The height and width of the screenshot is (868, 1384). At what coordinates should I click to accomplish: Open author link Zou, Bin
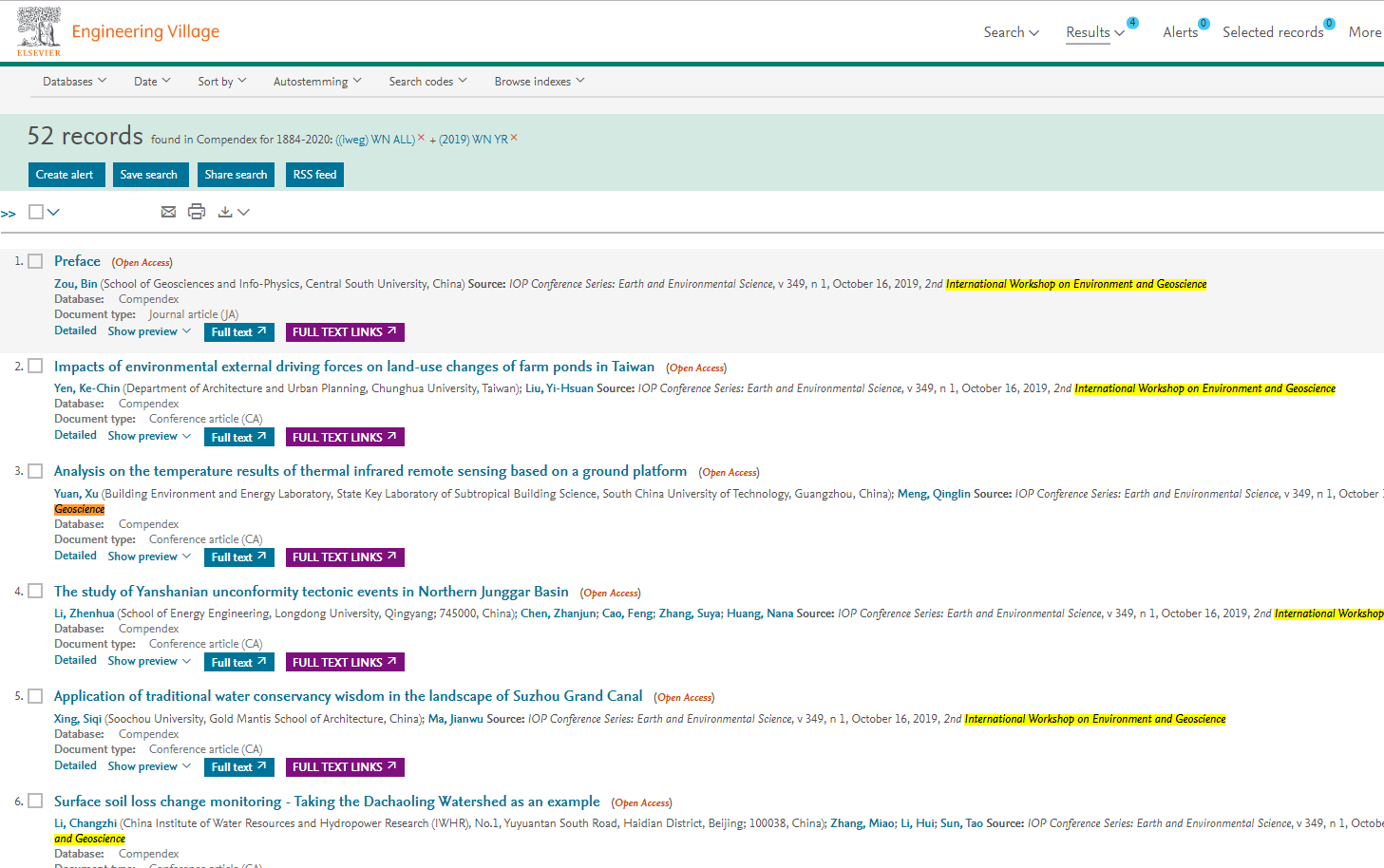(x=76, y=284)
